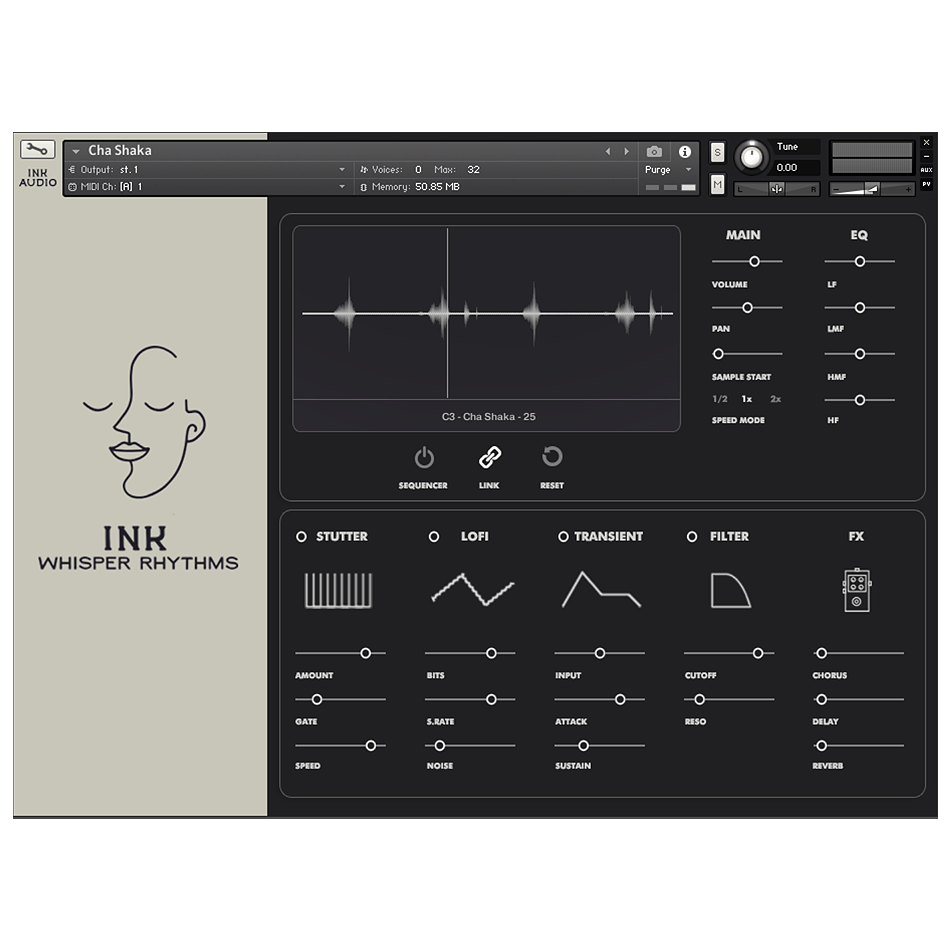
Task: Toggle the Filter effect on
Action: coord(692,537)
